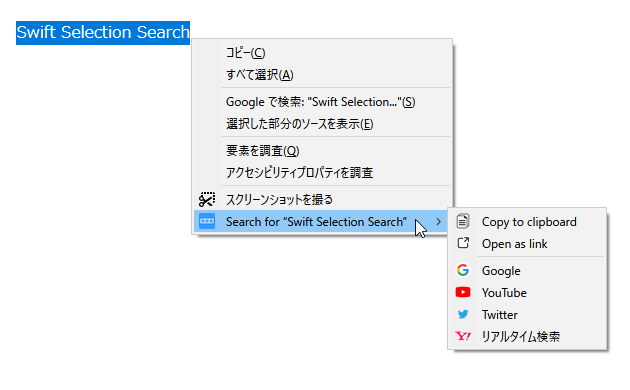The height and width of the screenshot is (390, 630).
Task: Select Open as link in submenu
Action: [527, 243]
